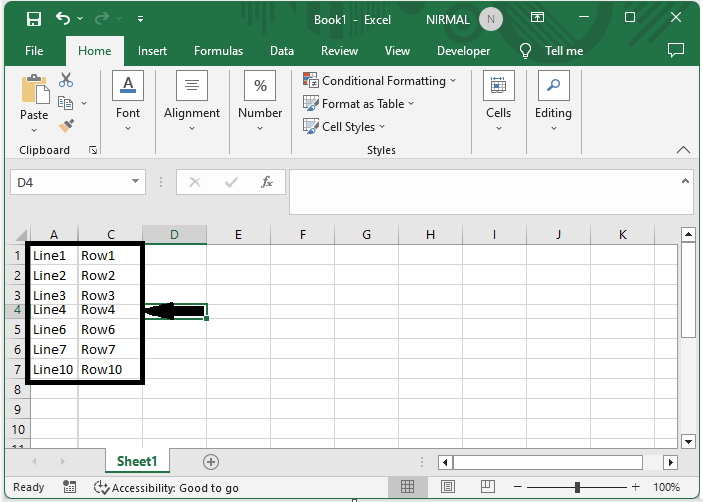Select row 8 header
This screenshot has width=703, height=502.
tap(17, 389)
